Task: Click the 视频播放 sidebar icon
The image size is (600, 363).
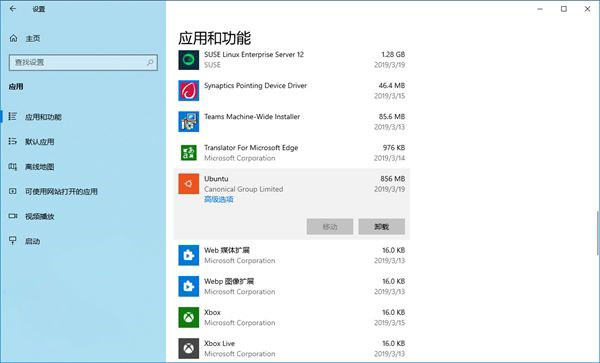Action: point(13,216)
